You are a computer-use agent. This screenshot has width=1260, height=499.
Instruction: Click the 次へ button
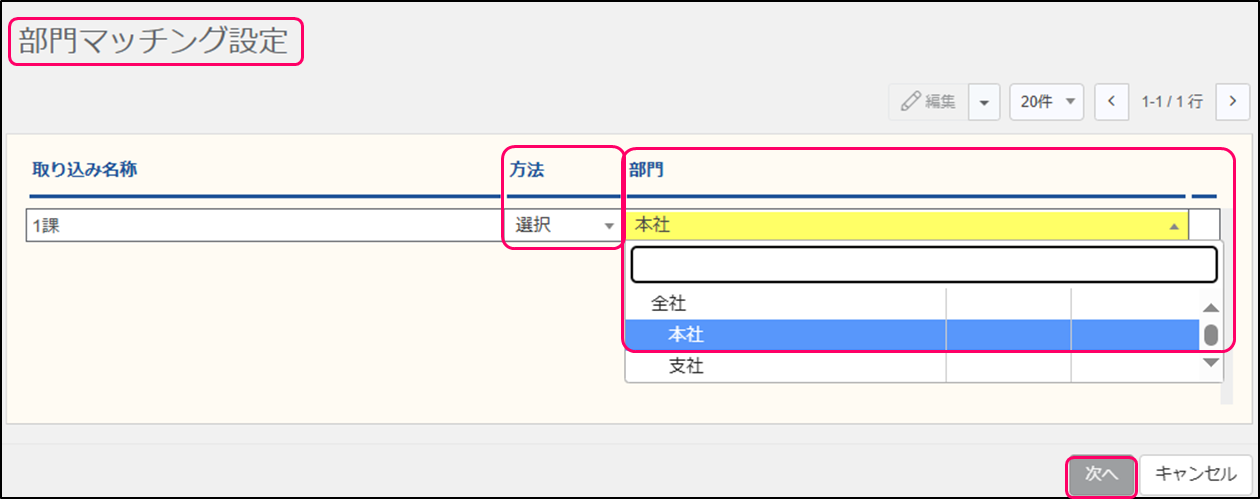coord(1101,475)
